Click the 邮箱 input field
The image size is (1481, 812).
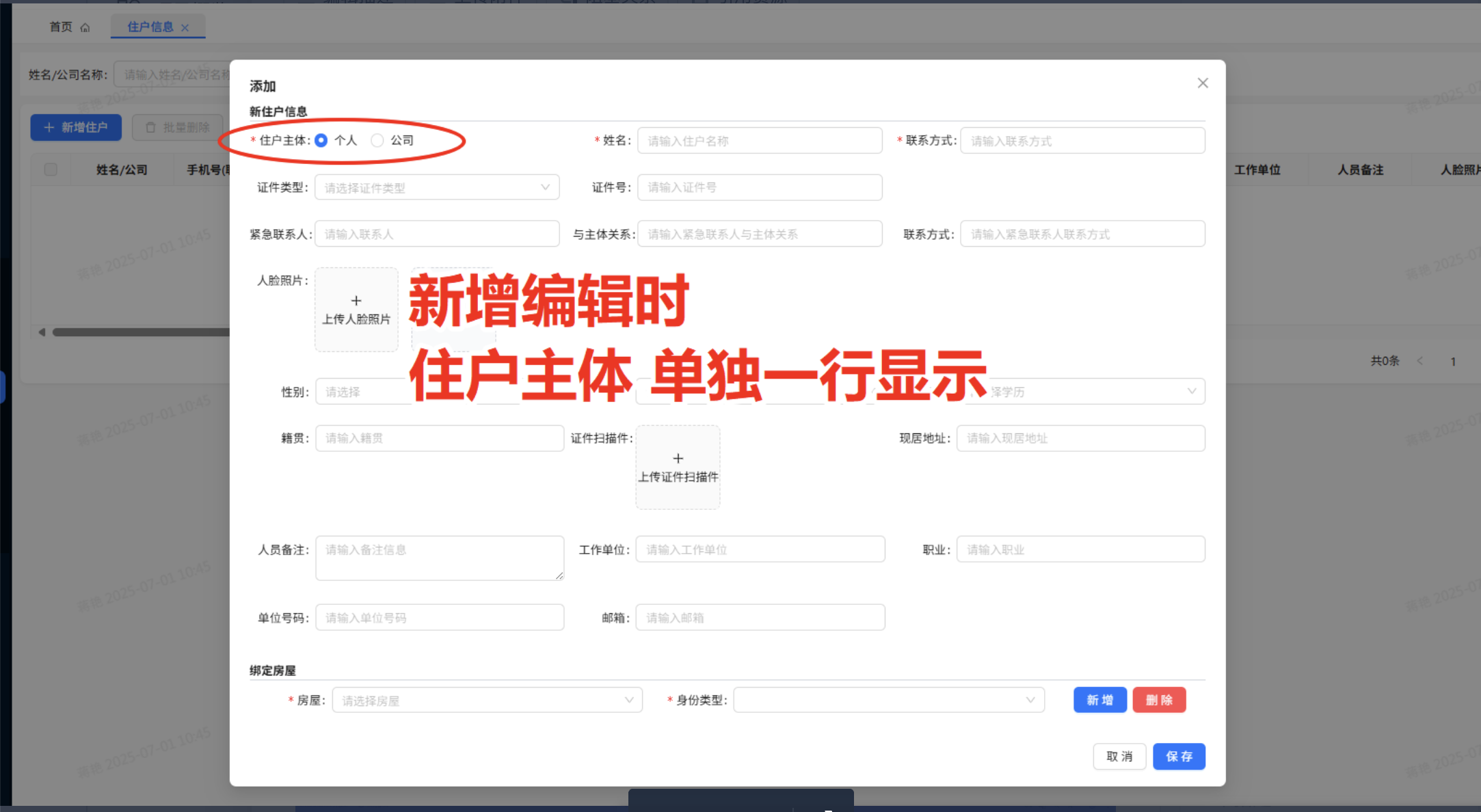point(760,617)
